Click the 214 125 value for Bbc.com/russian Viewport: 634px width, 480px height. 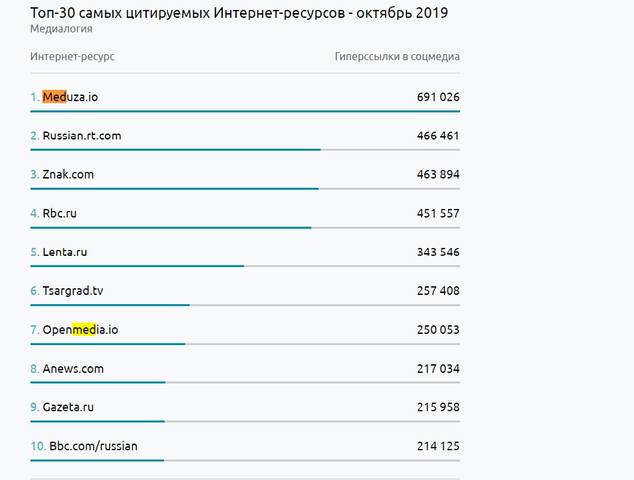pos(438,446)
